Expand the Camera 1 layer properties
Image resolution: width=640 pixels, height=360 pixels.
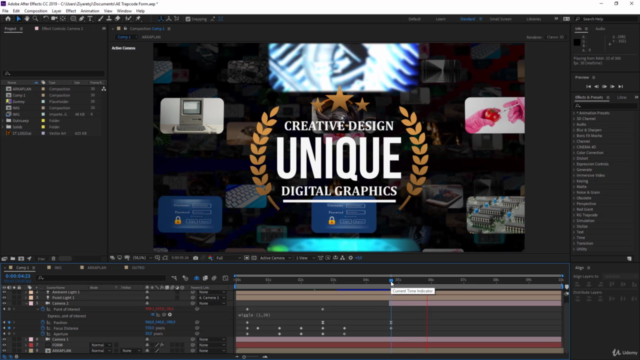pos(26,339)
